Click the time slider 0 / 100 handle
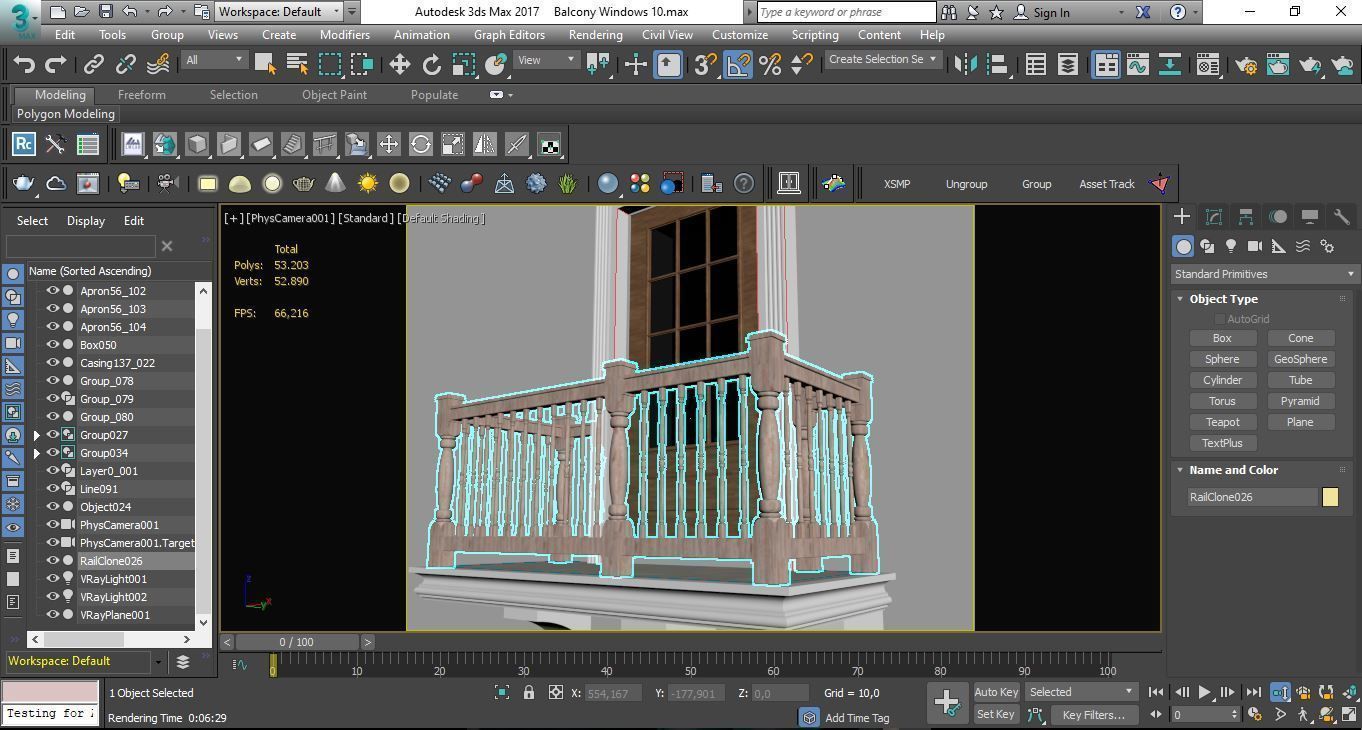 [x=295, y=642]
